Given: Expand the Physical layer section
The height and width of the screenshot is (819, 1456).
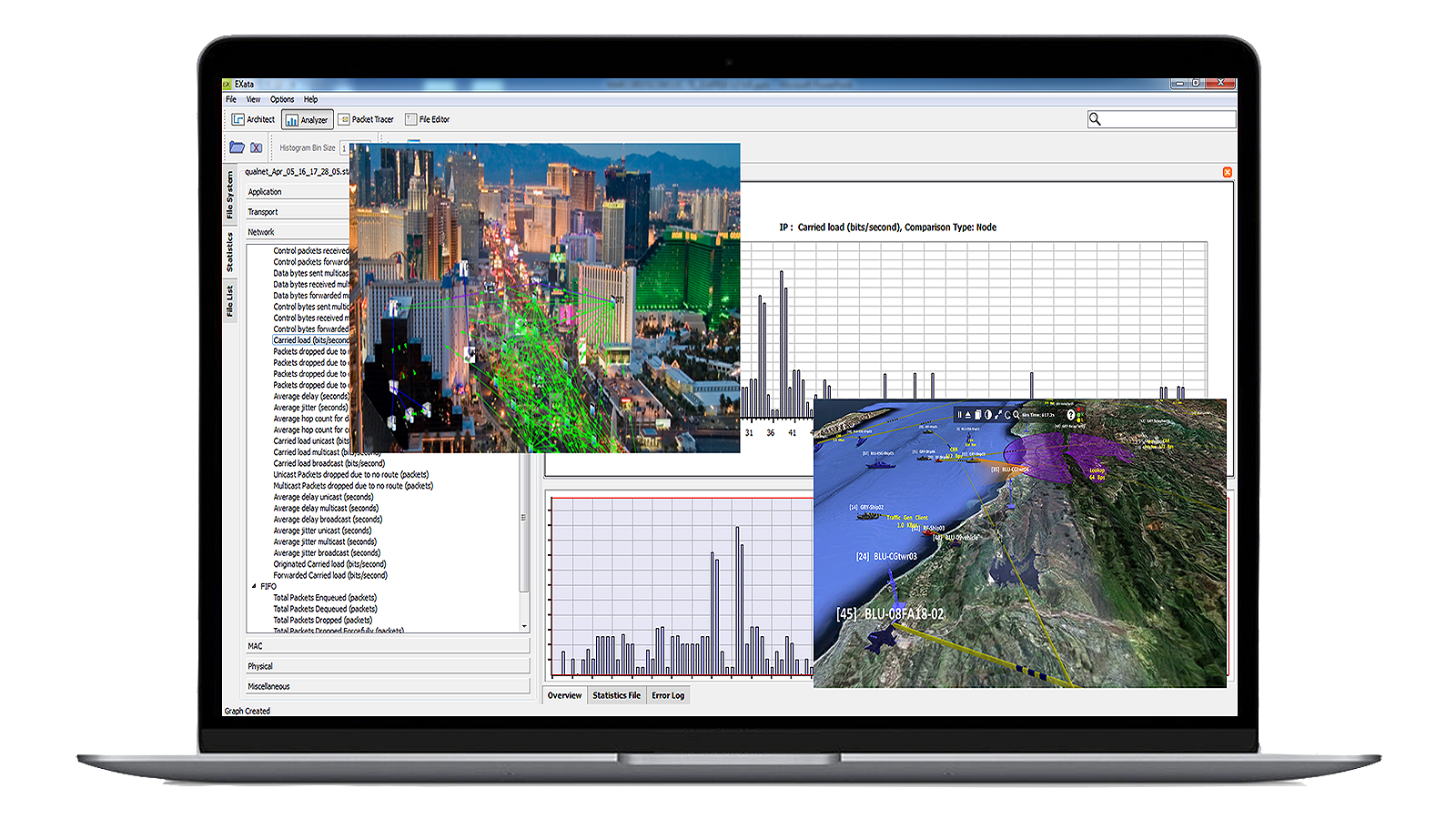Looking at the screenshot, I should 388,666.
